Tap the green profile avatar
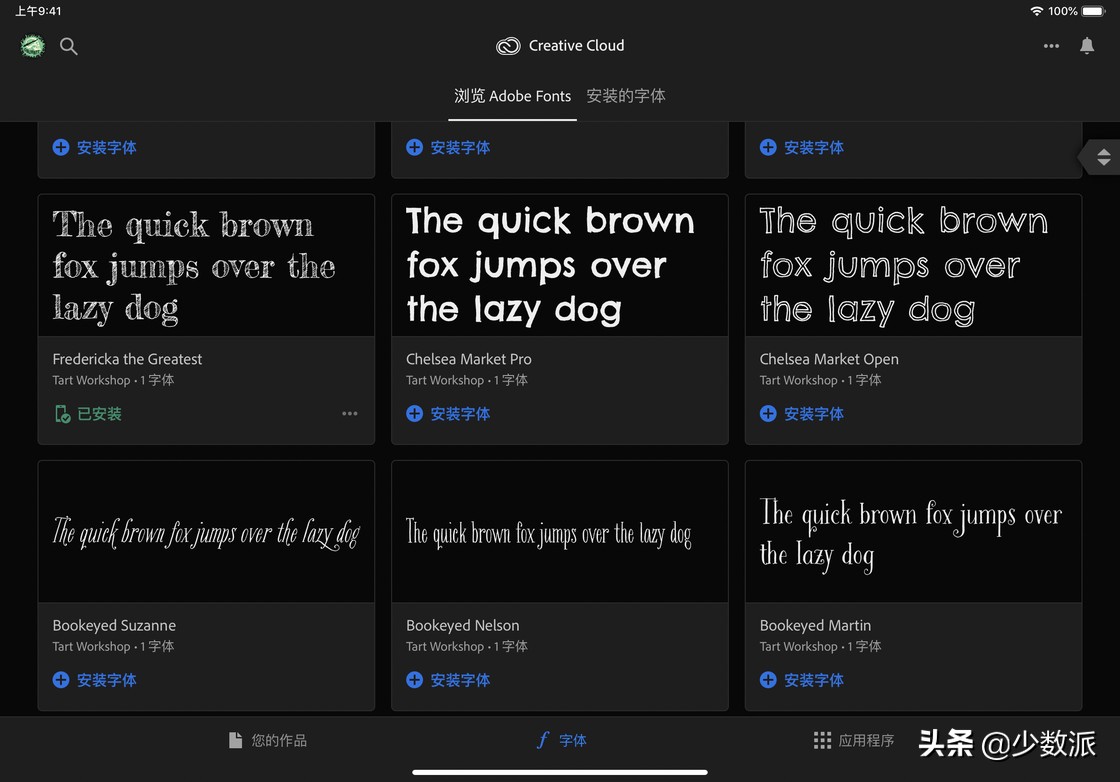This screenshot has height=782, width=1120. [x=32, y=46]
